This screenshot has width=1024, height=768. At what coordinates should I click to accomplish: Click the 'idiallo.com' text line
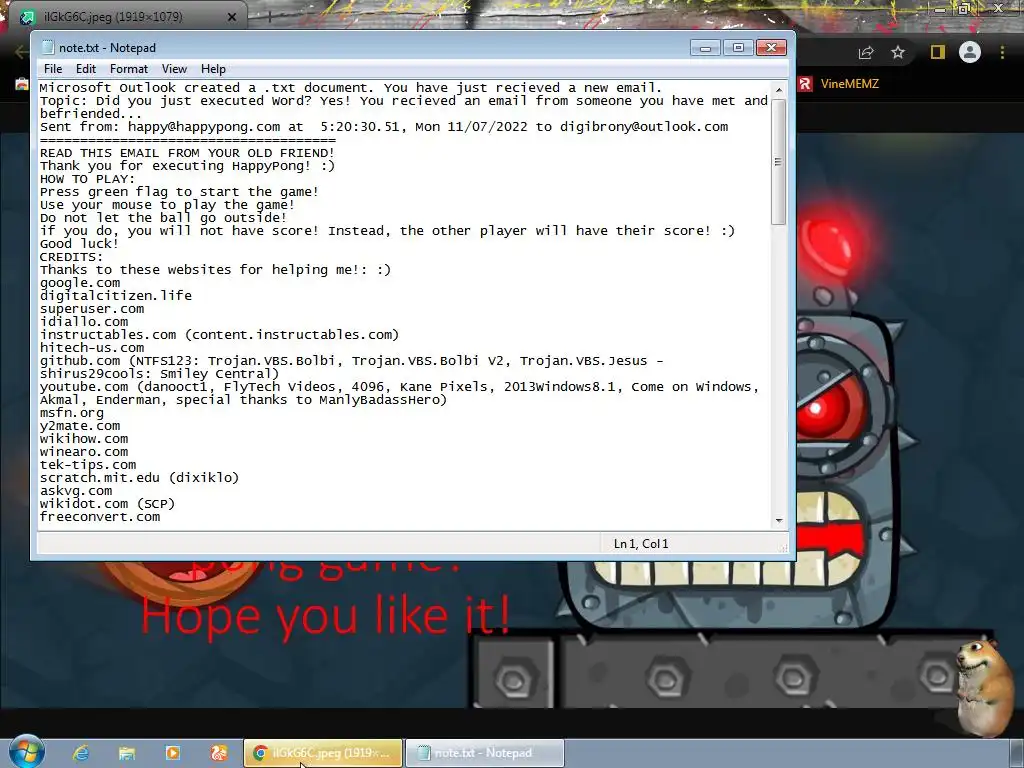tap(84, 322)
